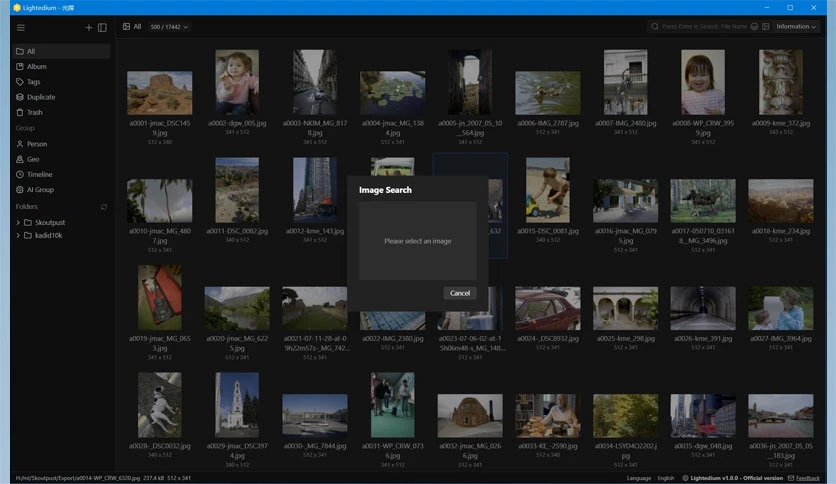Select All in the sidebar
This screenshot has width=836, height=484.
point(61,51)
